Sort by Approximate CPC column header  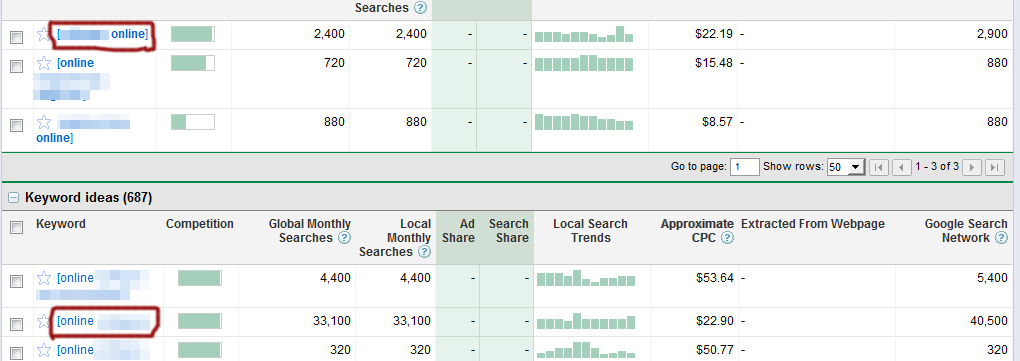(697, 231)
